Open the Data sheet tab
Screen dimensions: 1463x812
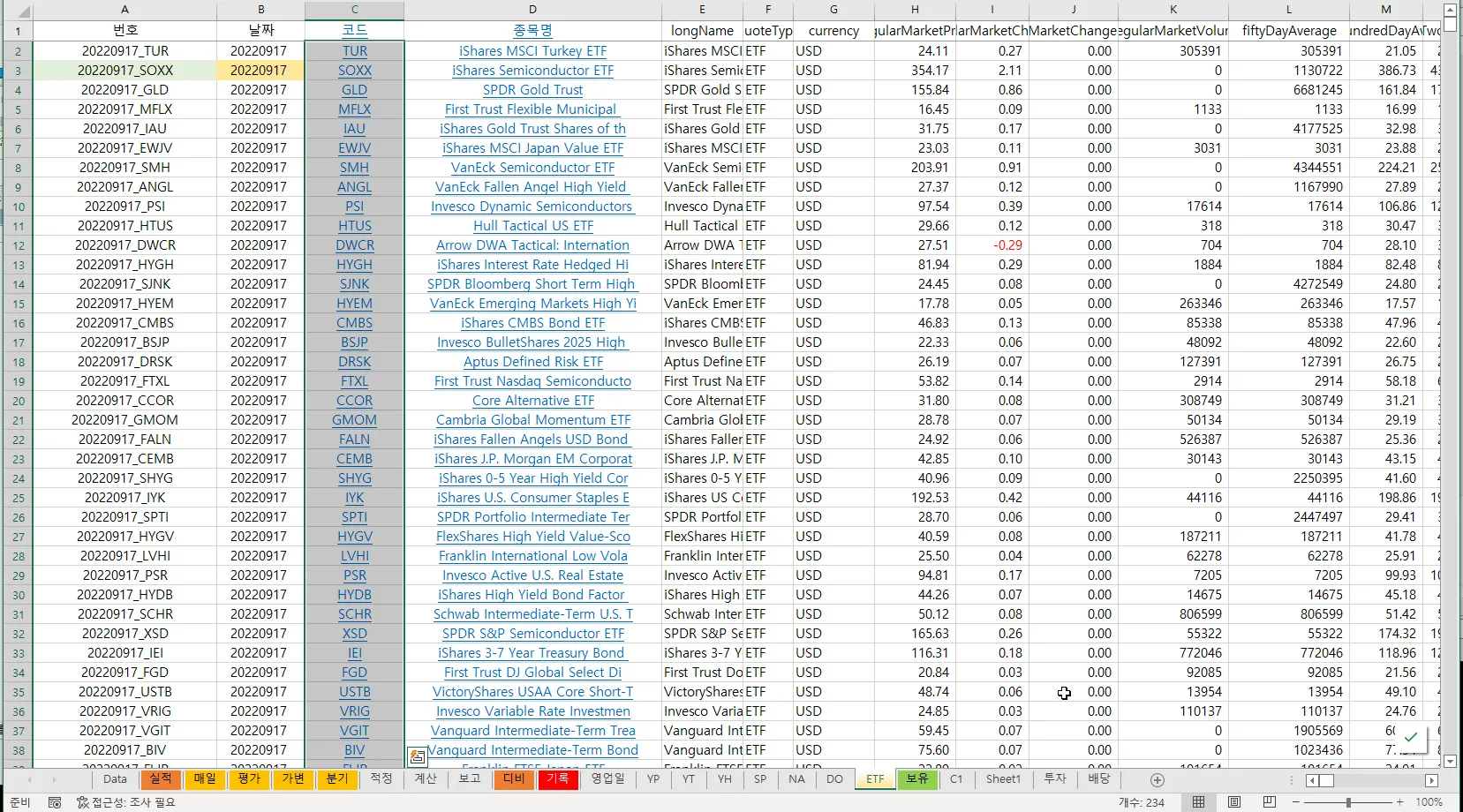click(x=115, y=779)
